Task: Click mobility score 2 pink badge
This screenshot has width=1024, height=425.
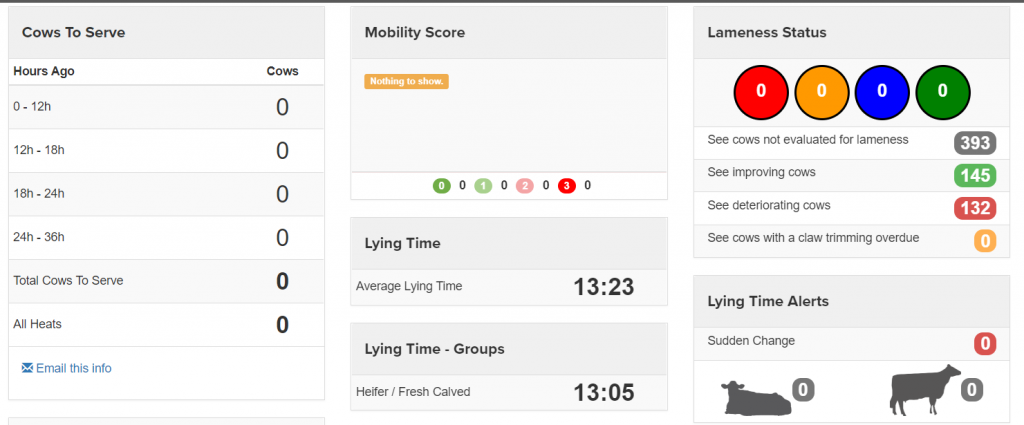Action: pyautogui.click(x=525, y=185)
